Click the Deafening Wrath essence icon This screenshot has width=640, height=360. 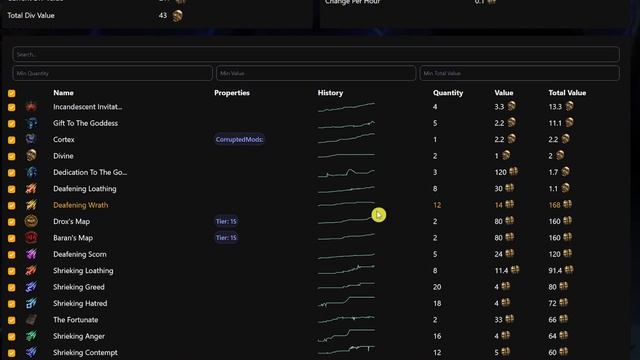pos(31,205)
